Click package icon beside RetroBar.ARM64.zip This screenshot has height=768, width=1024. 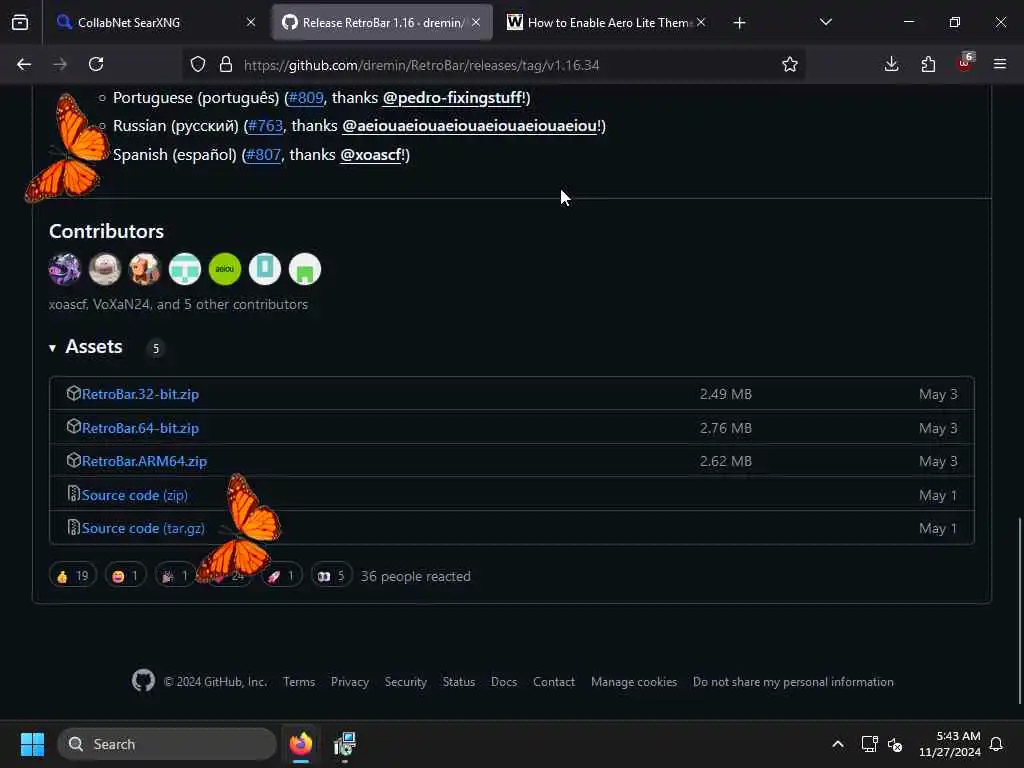[73, 460]
